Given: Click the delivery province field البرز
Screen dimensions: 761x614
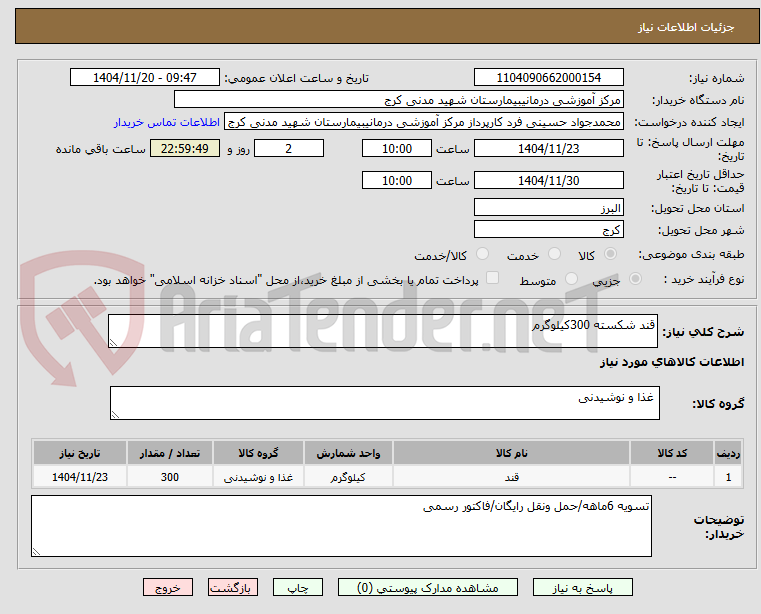Looking at the screenshot, I should [x=548, y=208].
